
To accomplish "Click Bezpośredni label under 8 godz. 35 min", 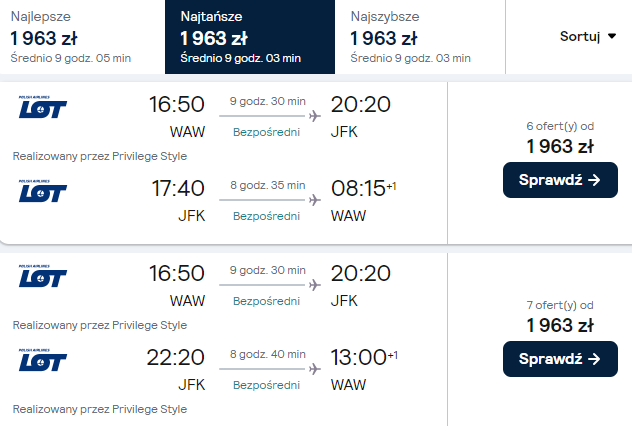I will point(267,216).
